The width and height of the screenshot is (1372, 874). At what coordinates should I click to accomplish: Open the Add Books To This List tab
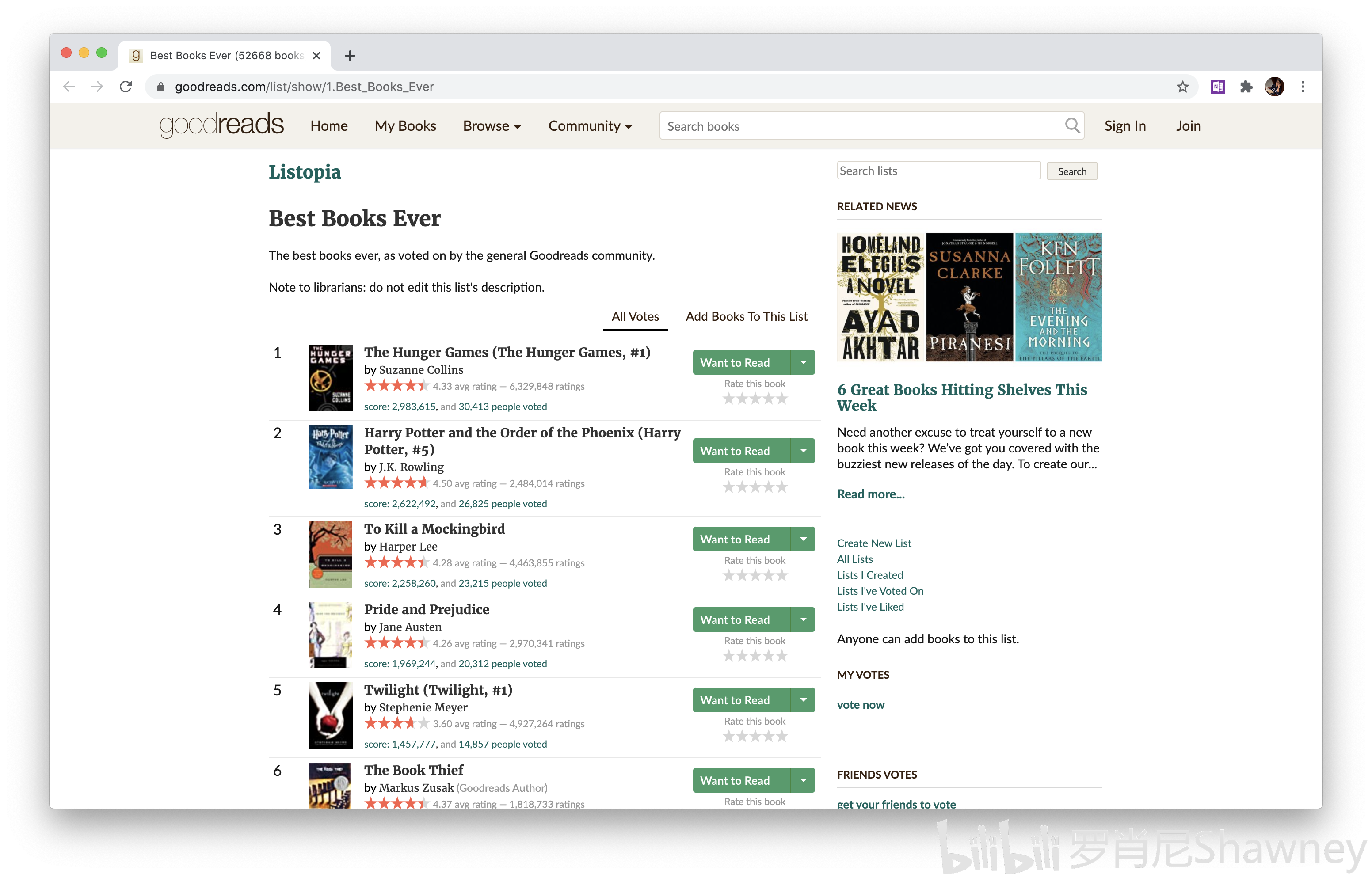click(747, 316)
